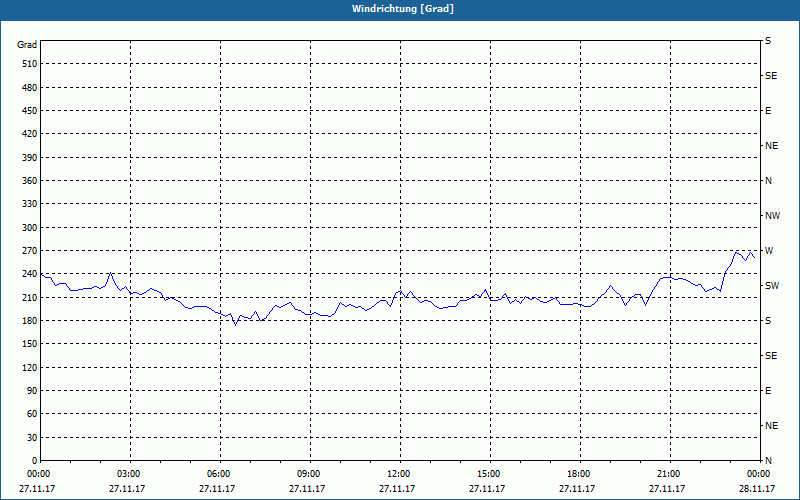Select the 240 value on the y-axis

(x=30, y=274)
